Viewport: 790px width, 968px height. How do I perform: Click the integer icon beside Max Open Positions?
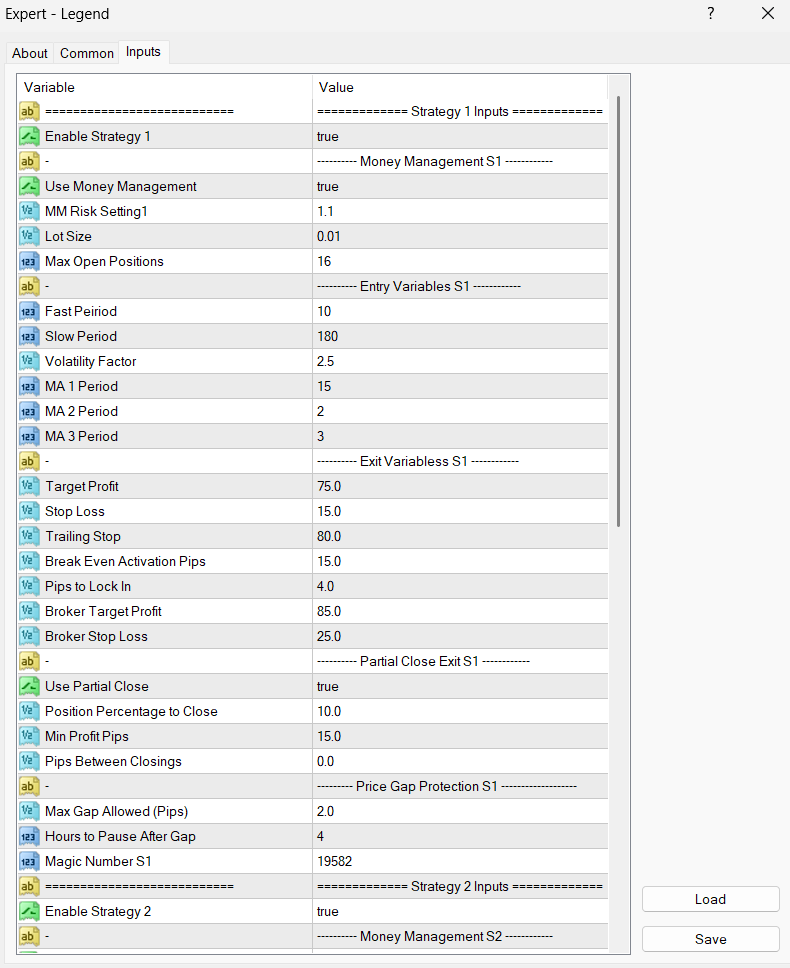point(29,261)
